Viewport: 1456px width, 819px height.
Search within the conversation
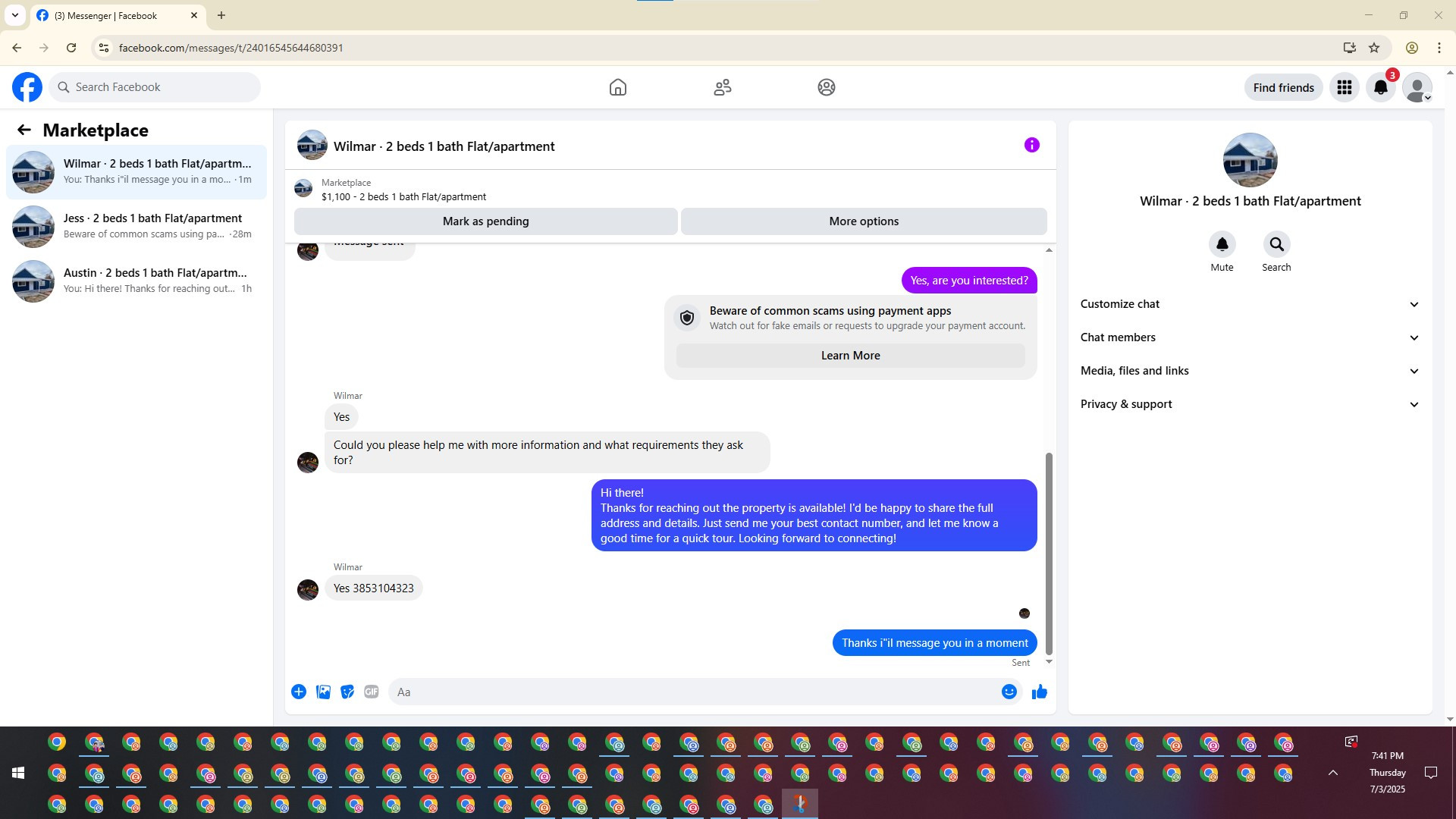point(1276,244)
